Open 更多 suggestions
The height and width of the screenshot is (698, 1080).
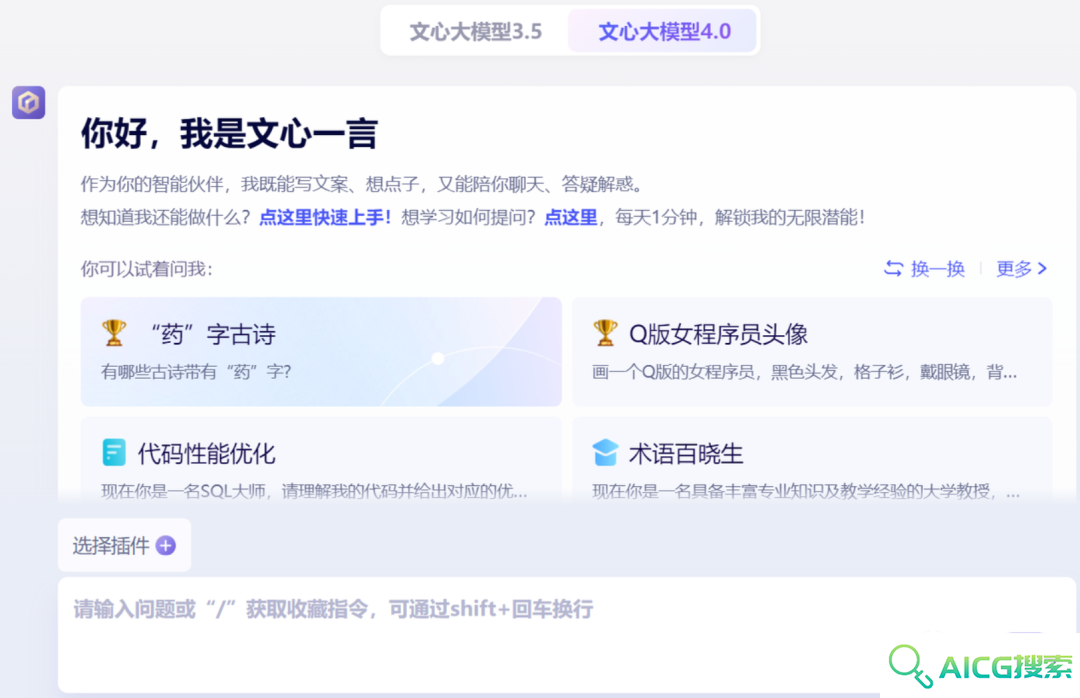(1014, 268)
